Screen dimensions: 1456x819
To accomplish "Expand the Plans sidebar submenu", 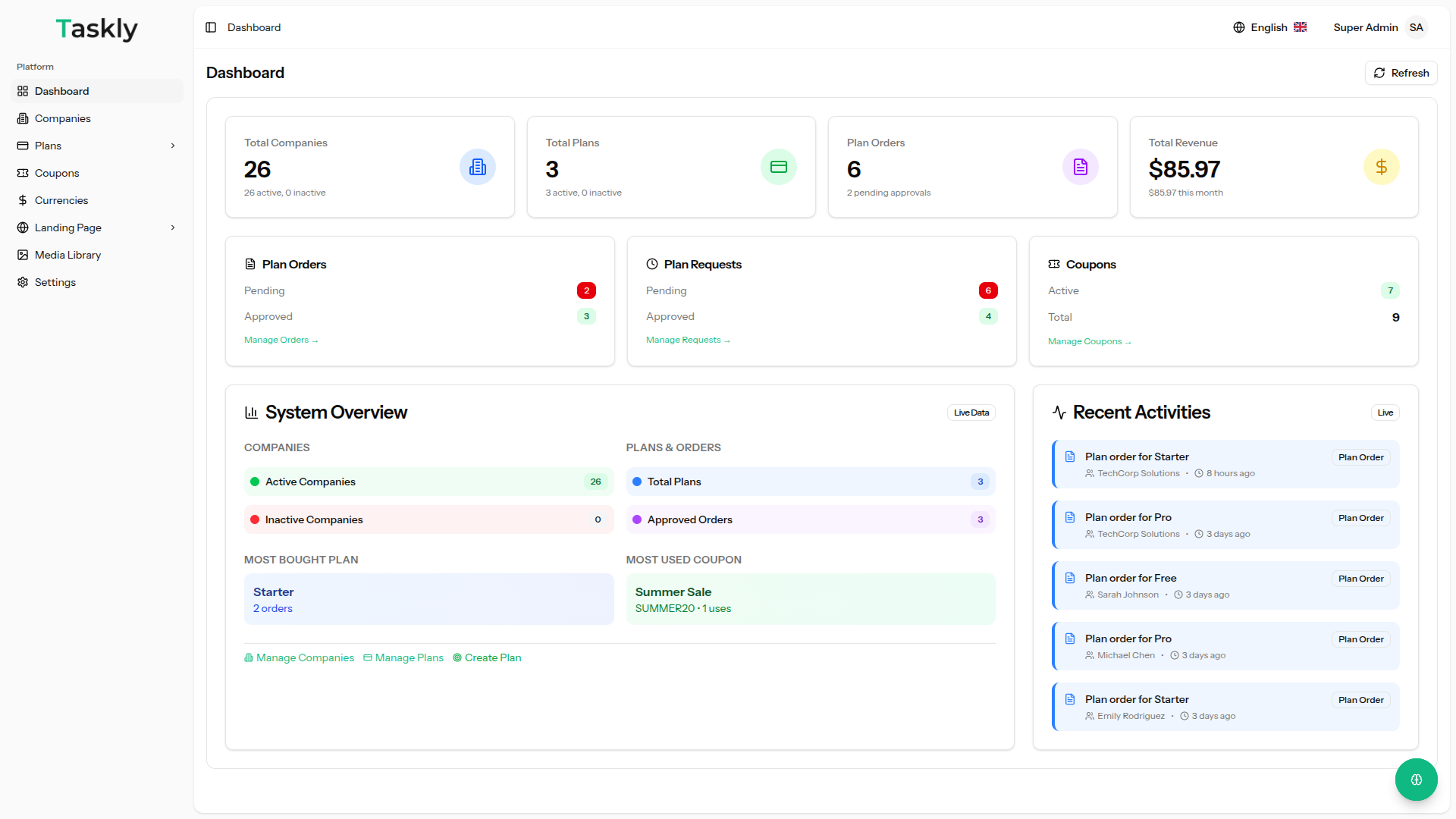I will point(173,146).
